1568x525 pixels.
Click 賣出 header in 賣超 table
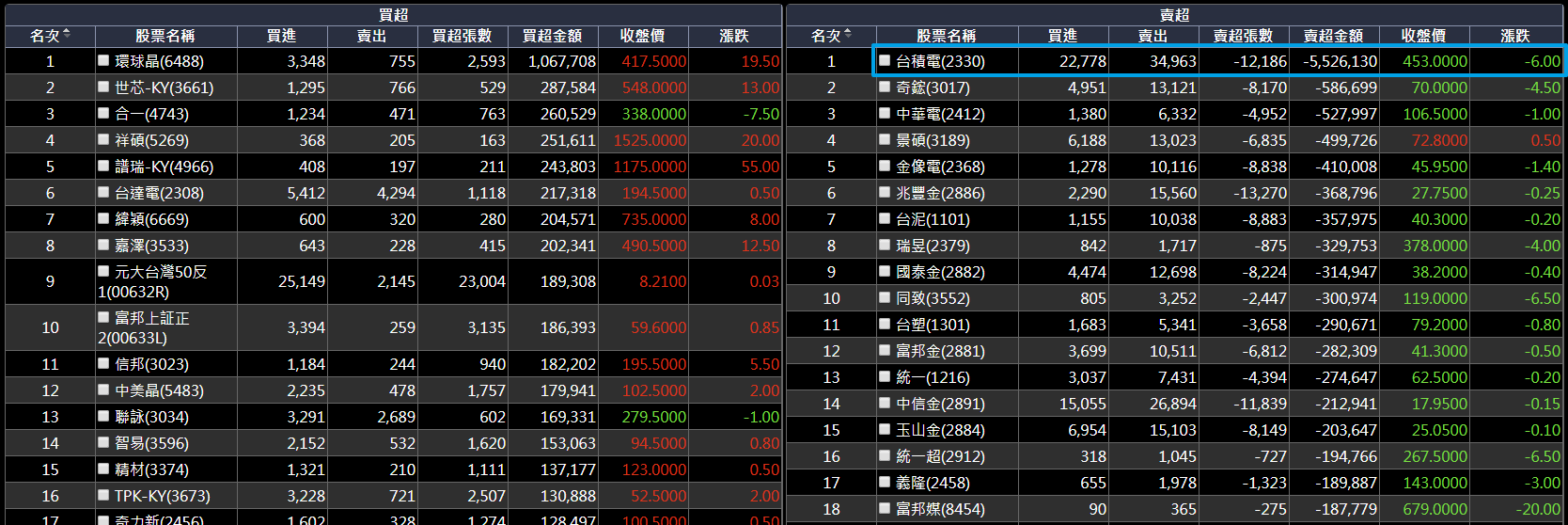tap(1152, 36)
